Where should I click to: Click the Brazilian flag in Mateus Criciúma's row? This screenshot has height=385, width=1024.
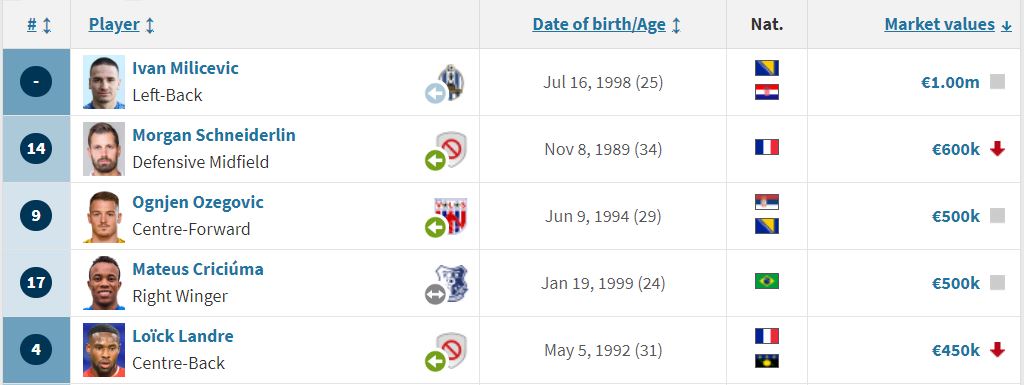(767, 281)
